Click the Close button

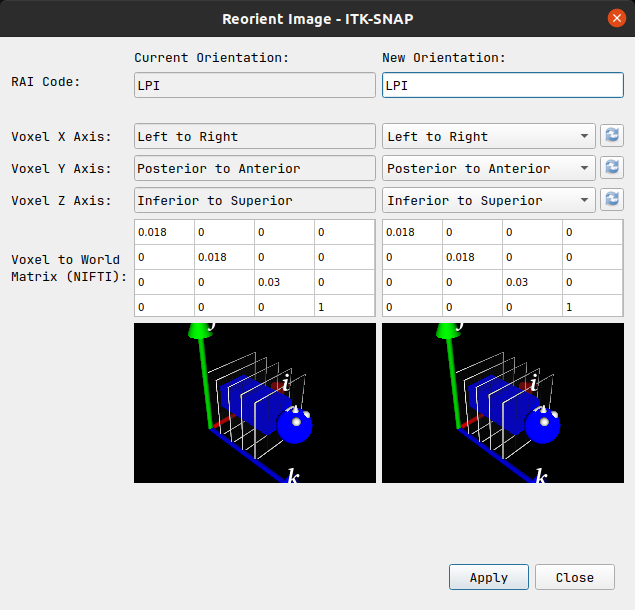tap(575, 577)
